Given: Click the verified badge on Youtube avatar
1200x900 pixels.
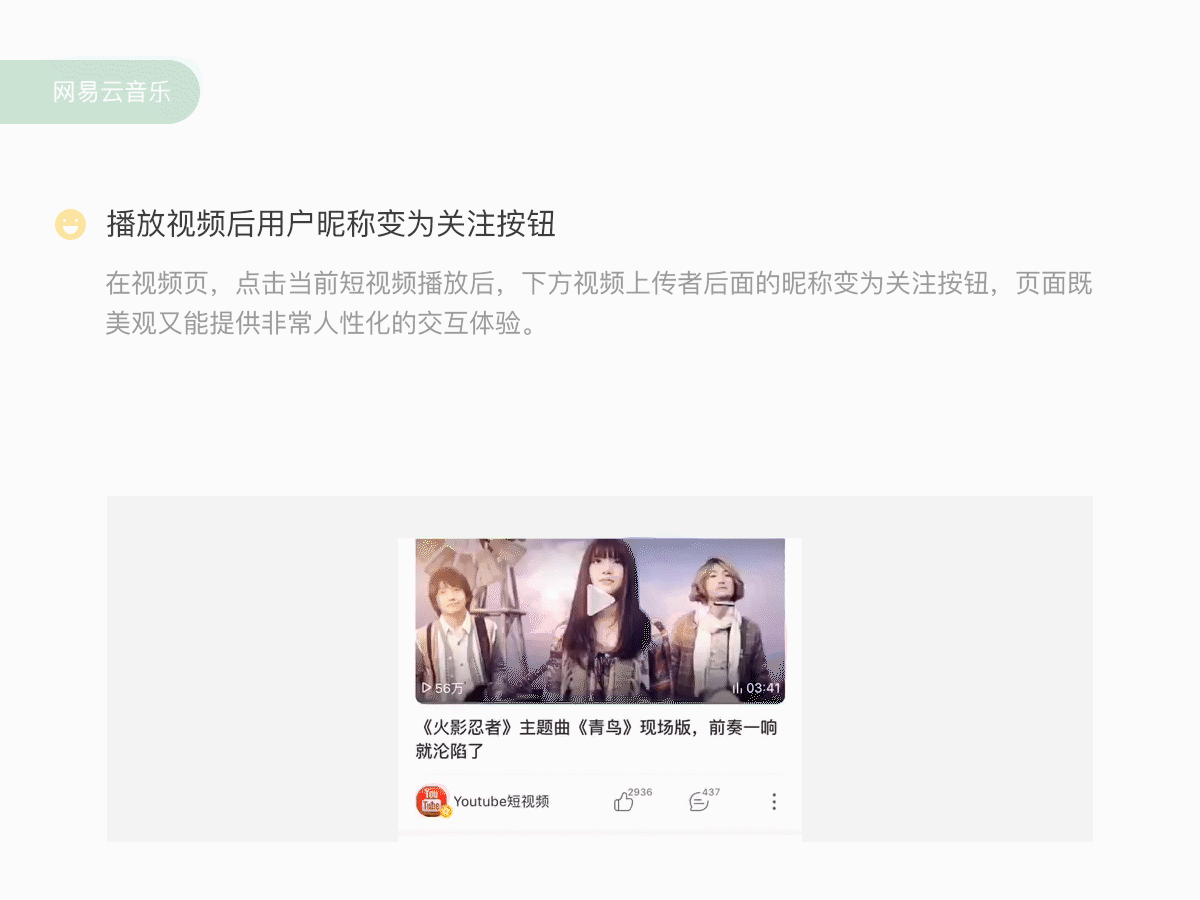Looking at the screenshot, I should (x=446, y=812).
